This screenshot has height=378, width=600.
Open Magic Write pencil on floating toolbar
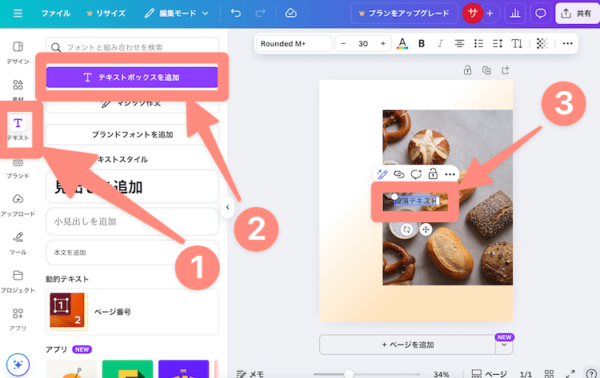point(382,174)
